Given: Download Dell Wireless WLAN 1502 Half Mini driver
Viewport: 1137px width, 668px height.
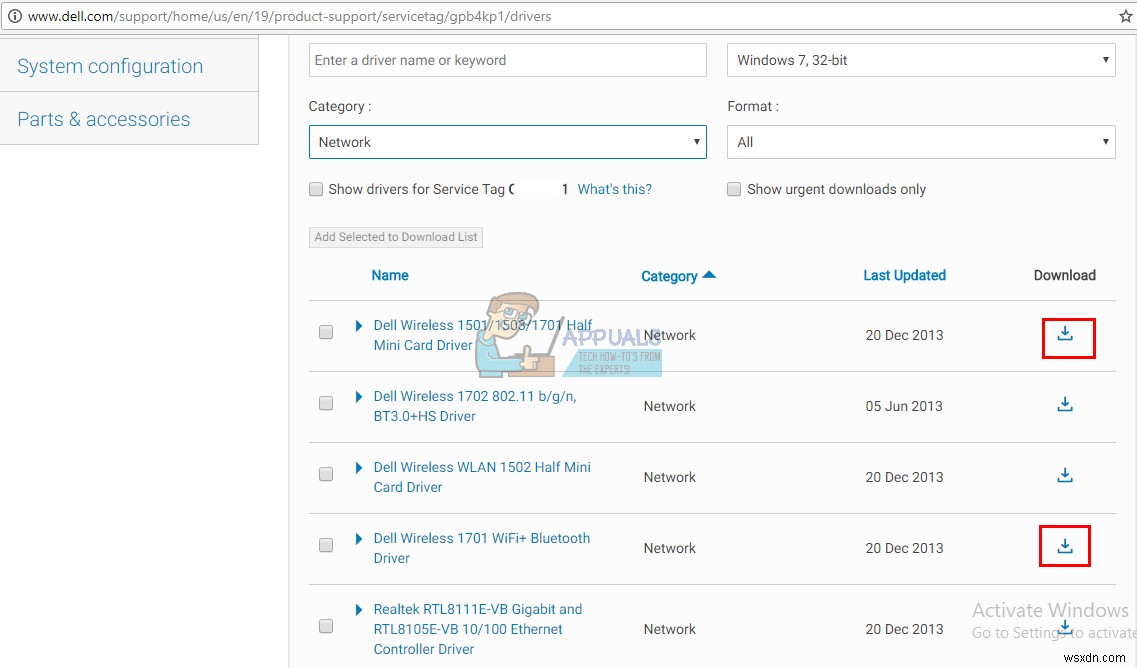Looking at the screenshot, I should pos(1064,476).
